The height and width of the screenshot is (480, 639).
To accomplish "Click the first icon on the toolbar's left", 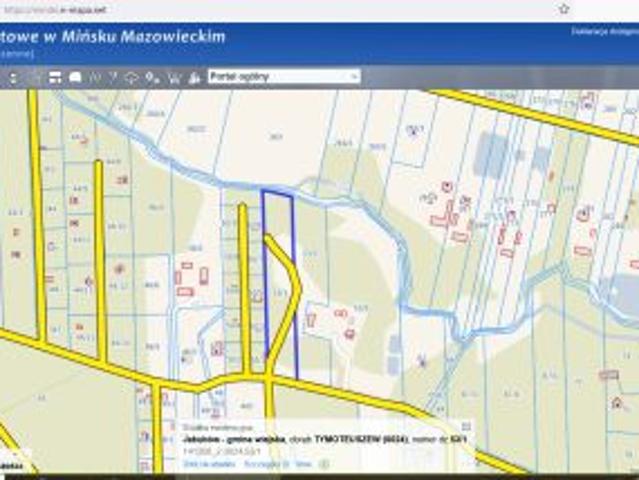I will click(x=14, y=76).
